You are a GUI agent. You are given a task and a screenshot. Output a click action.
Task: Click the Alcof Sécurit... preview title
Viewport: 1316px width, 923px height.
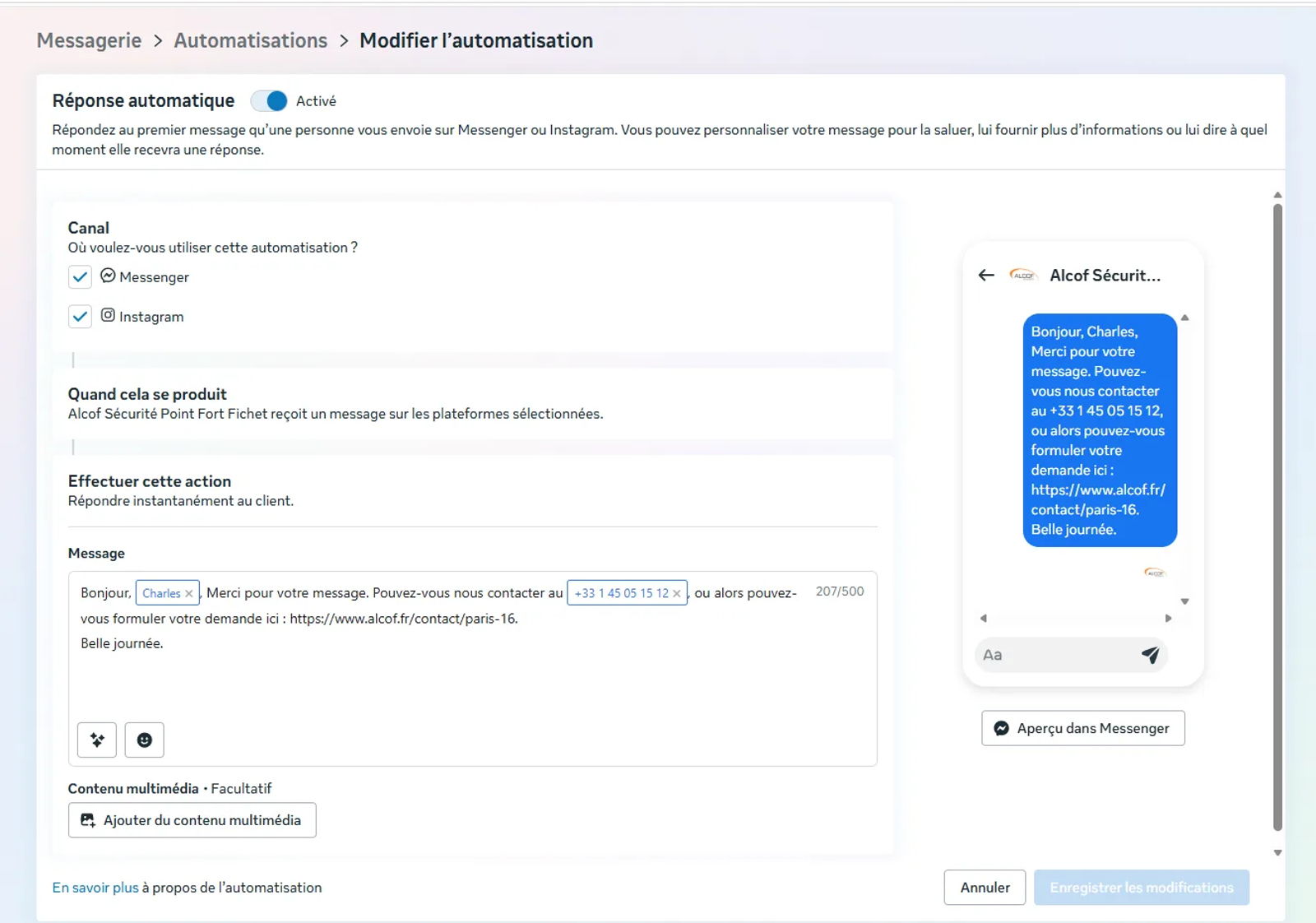coord(1105,276)
